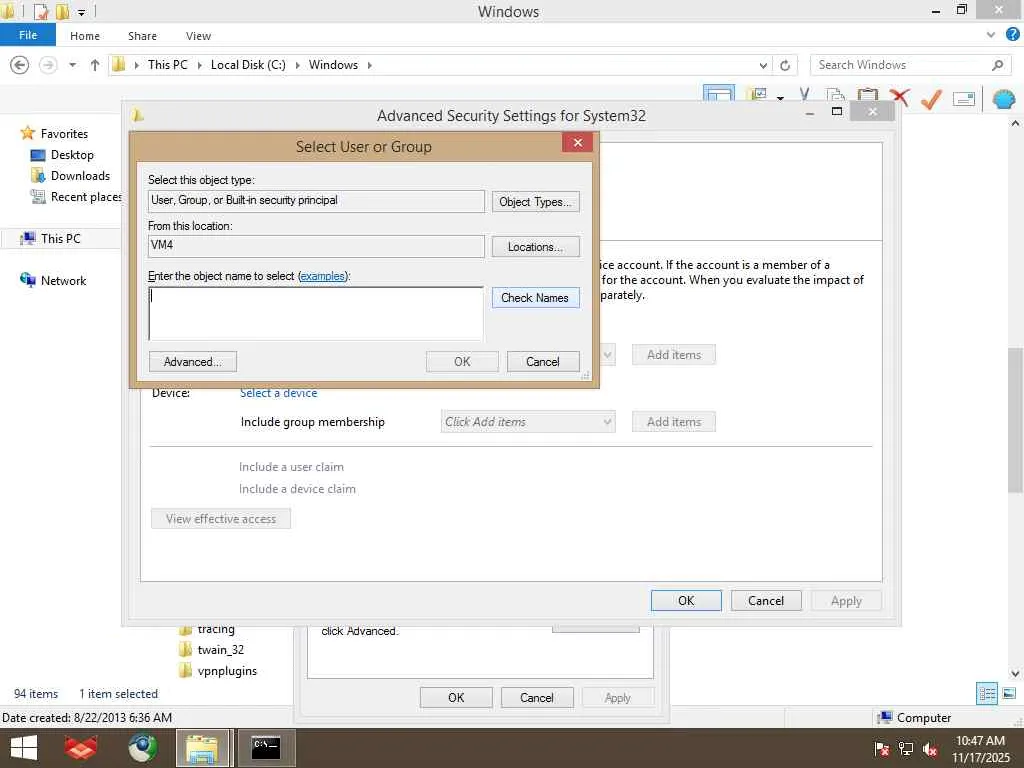Click the object name text box
Image resolution: width=1024 pixels, height=768 pixels.
coord(316,313)
